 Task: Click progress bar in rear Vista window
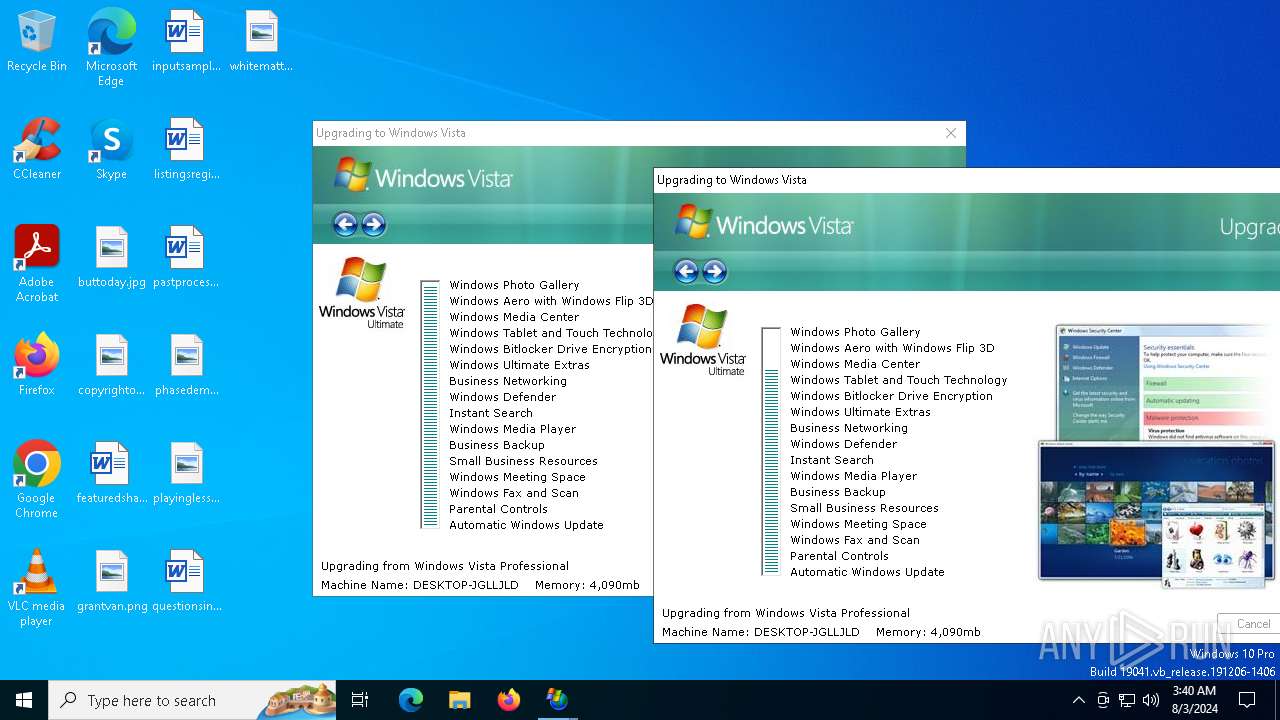430,404
